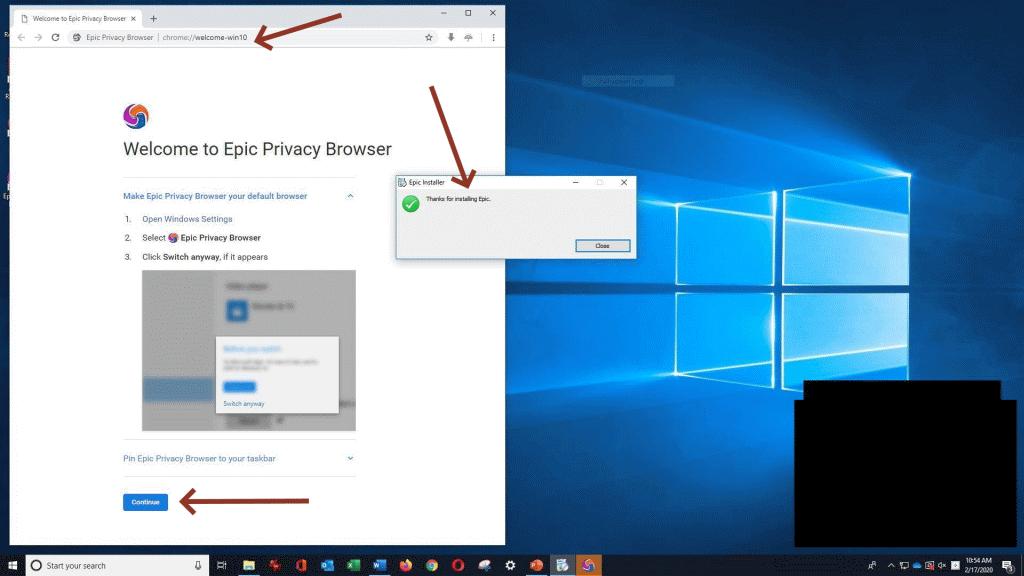Click "Thanks for installing Epic." message text

tap(458, 199)
